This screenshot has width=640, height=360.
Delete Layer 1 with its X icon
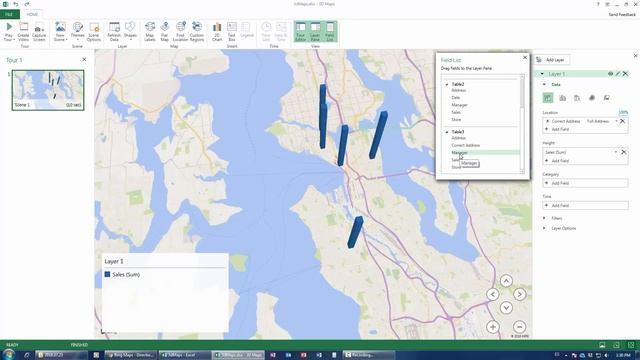(625, 74)
